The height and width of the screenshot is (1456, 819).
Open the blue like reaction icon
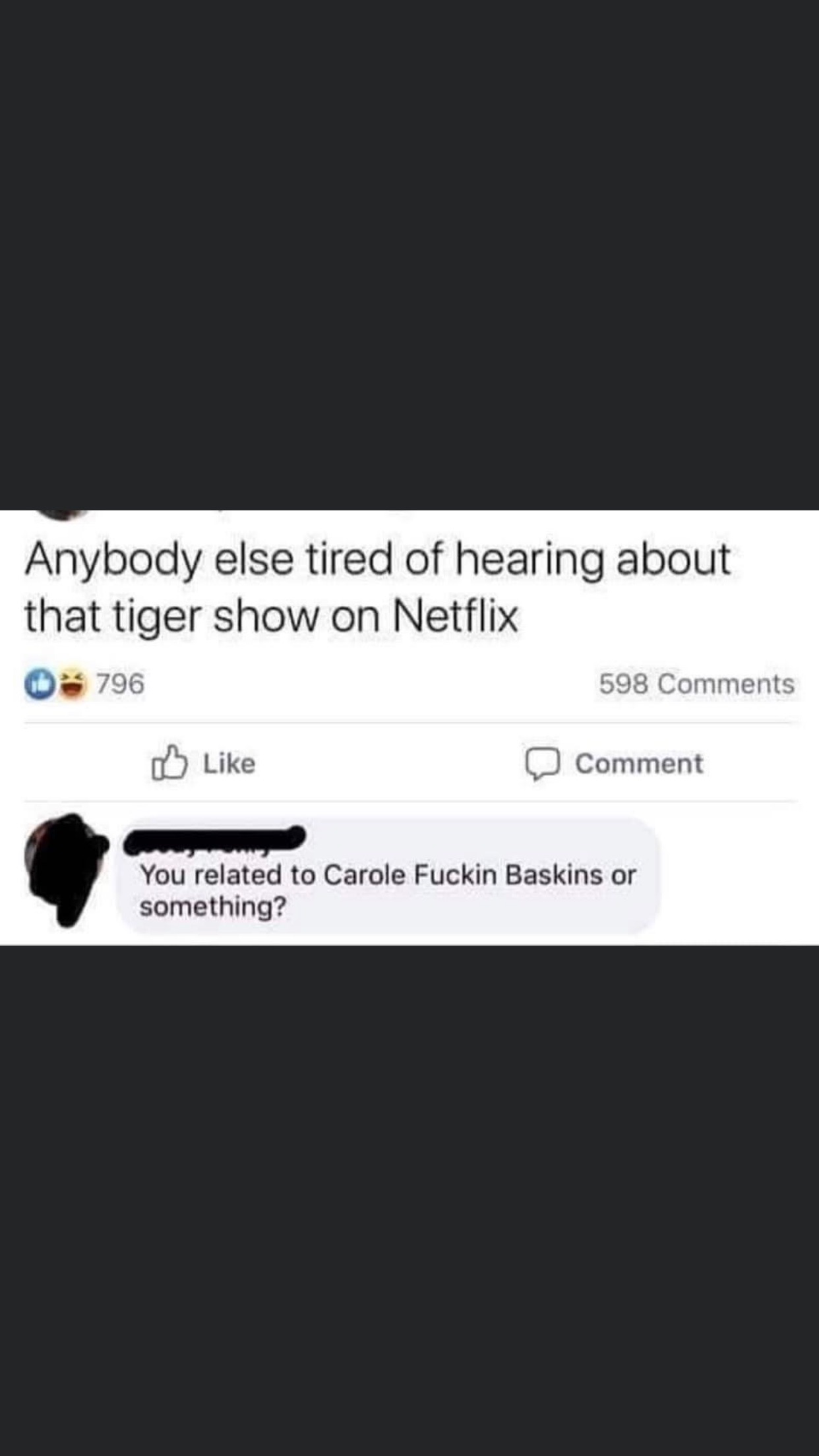click(x=40, y=684)
